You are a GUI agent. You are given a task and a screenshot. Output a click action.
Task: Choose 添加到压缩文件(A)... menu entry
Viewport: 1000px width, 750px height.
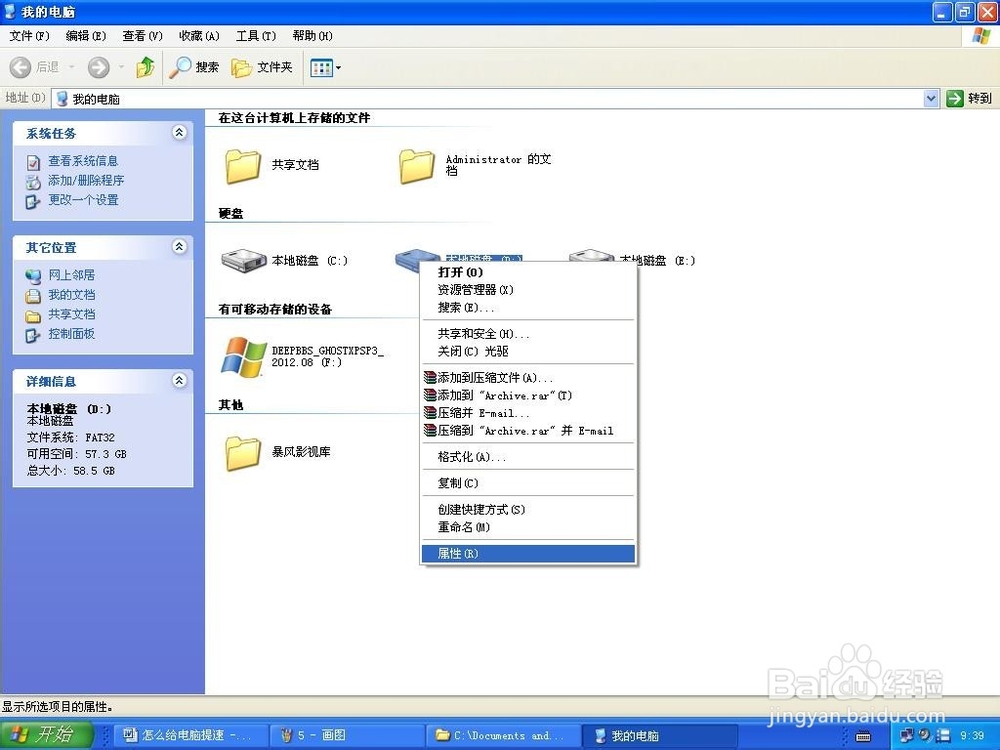click(528, 378)
